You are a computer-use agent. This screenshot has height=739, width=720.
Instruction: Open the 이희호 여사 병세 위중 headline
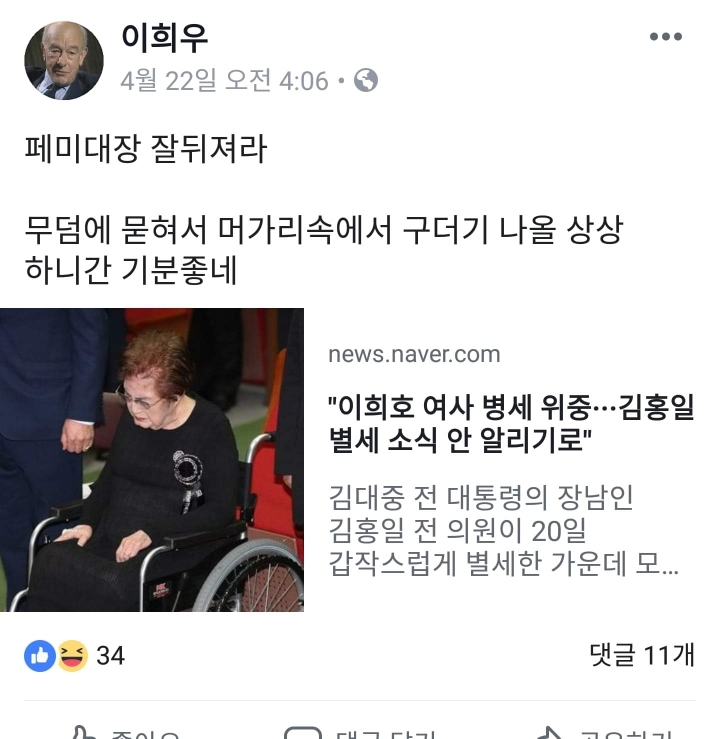[x=511, y=424]
